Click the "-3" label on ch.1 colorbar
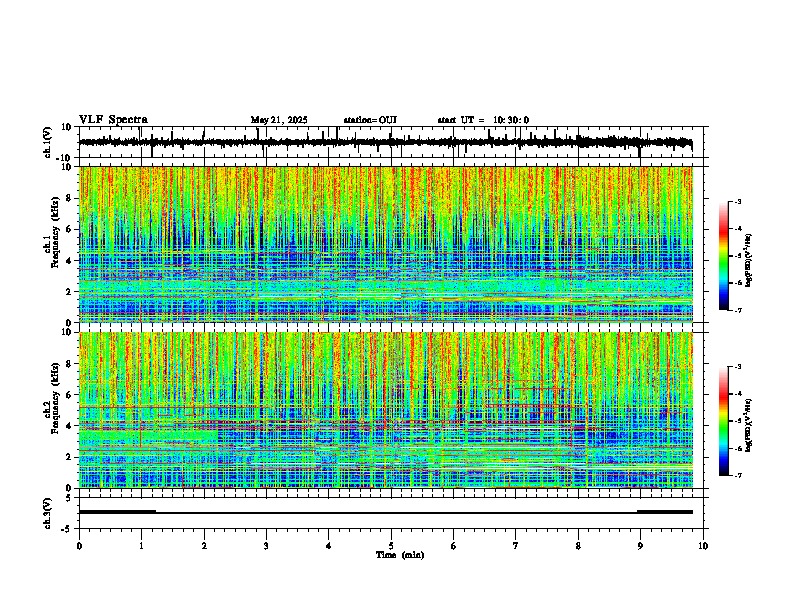This screenshot has height=612, width=792. point(737,201)
